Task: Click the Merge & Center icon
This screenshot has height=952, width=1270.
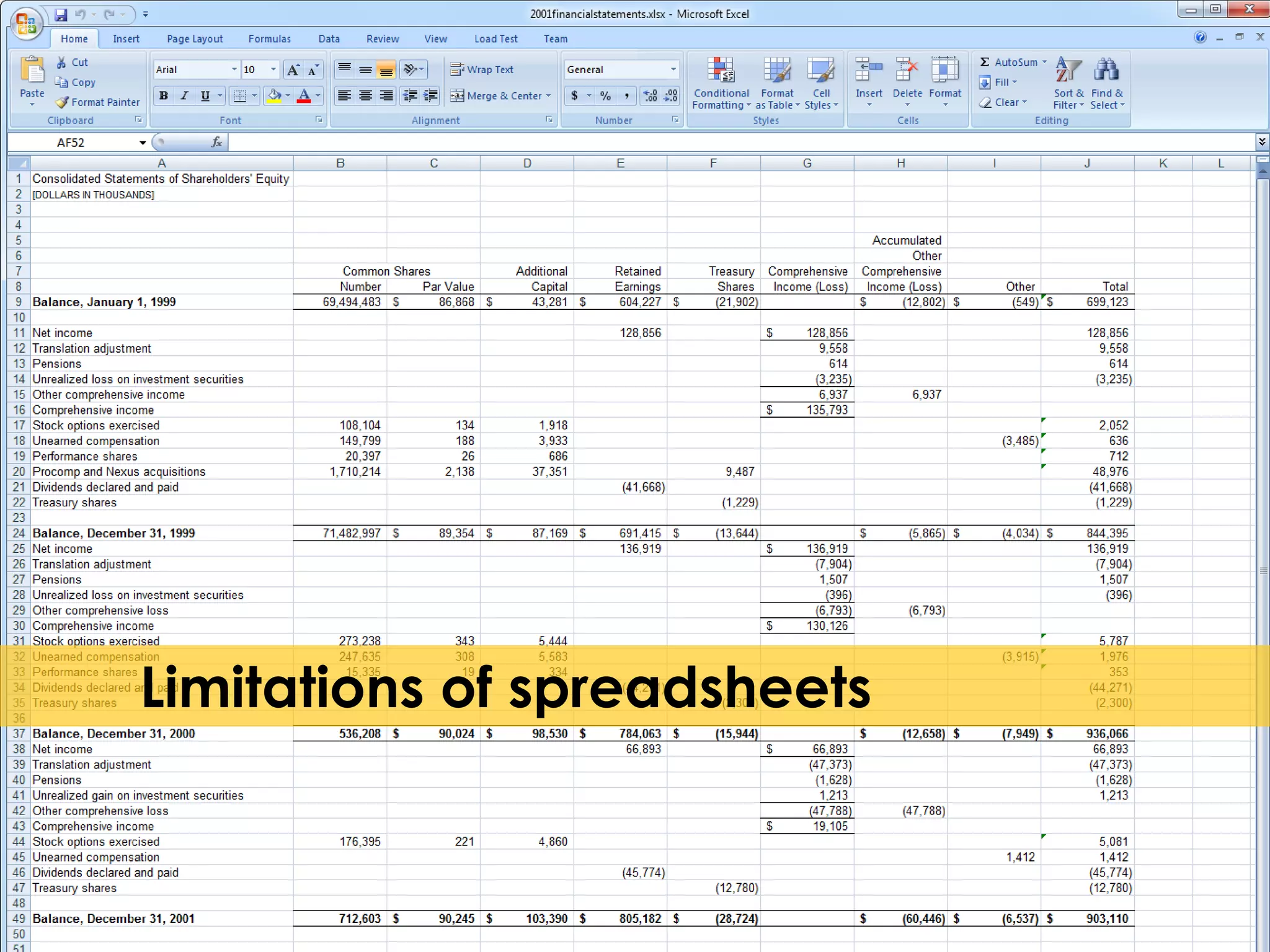Action: (x=457, y=96)
